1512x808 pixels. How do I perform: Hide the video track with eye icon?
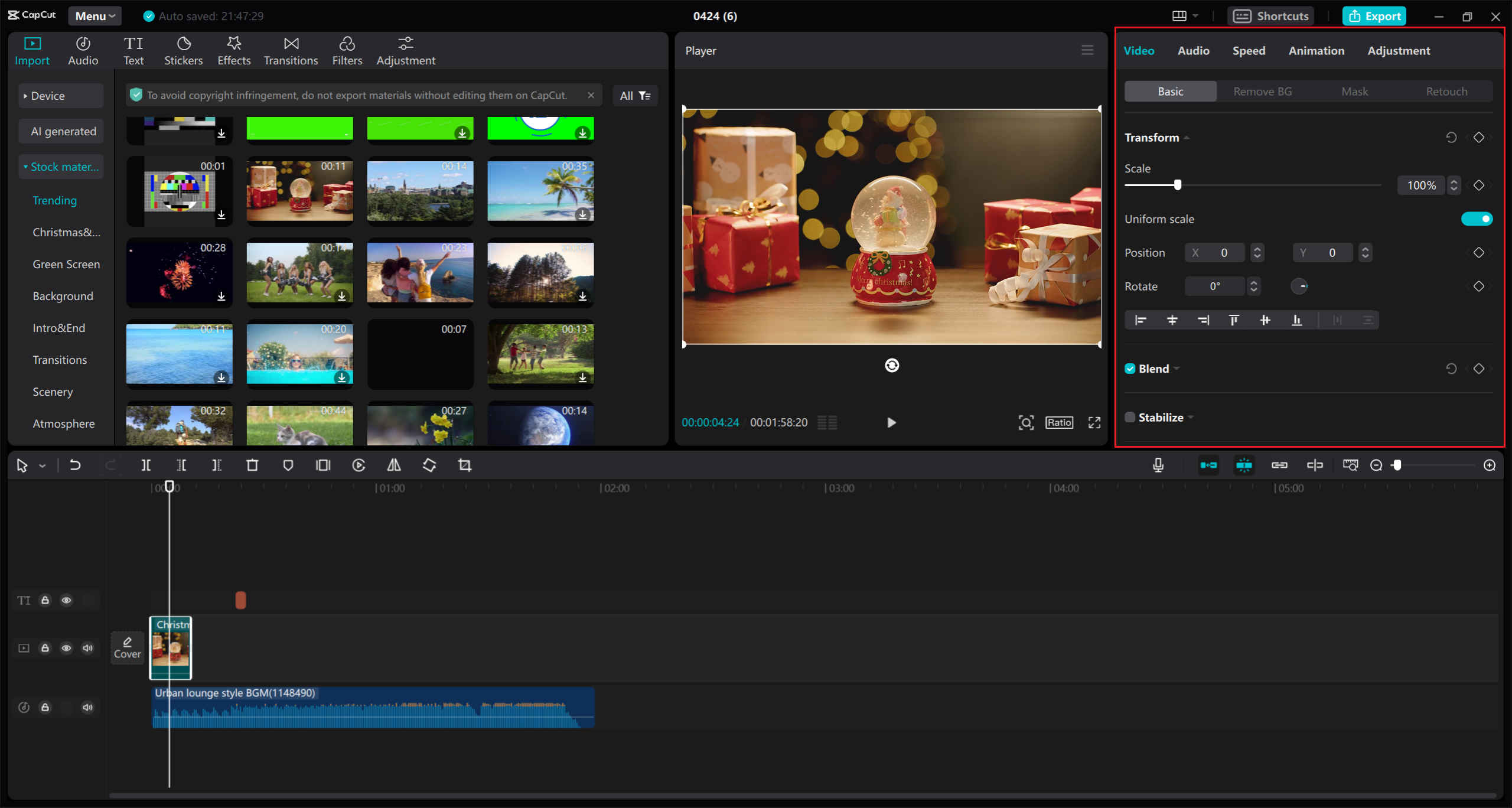coord(66,649)
